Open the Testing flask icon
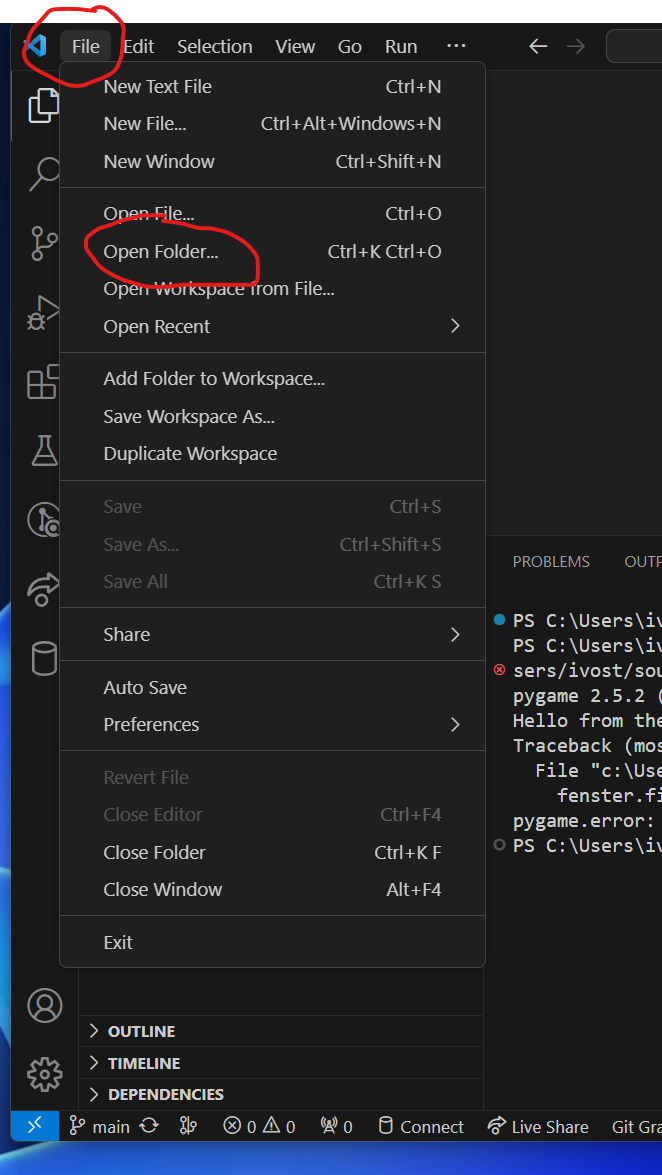Image resolution: width=662 pixels, height=1175 pixels. pos(43,450)
